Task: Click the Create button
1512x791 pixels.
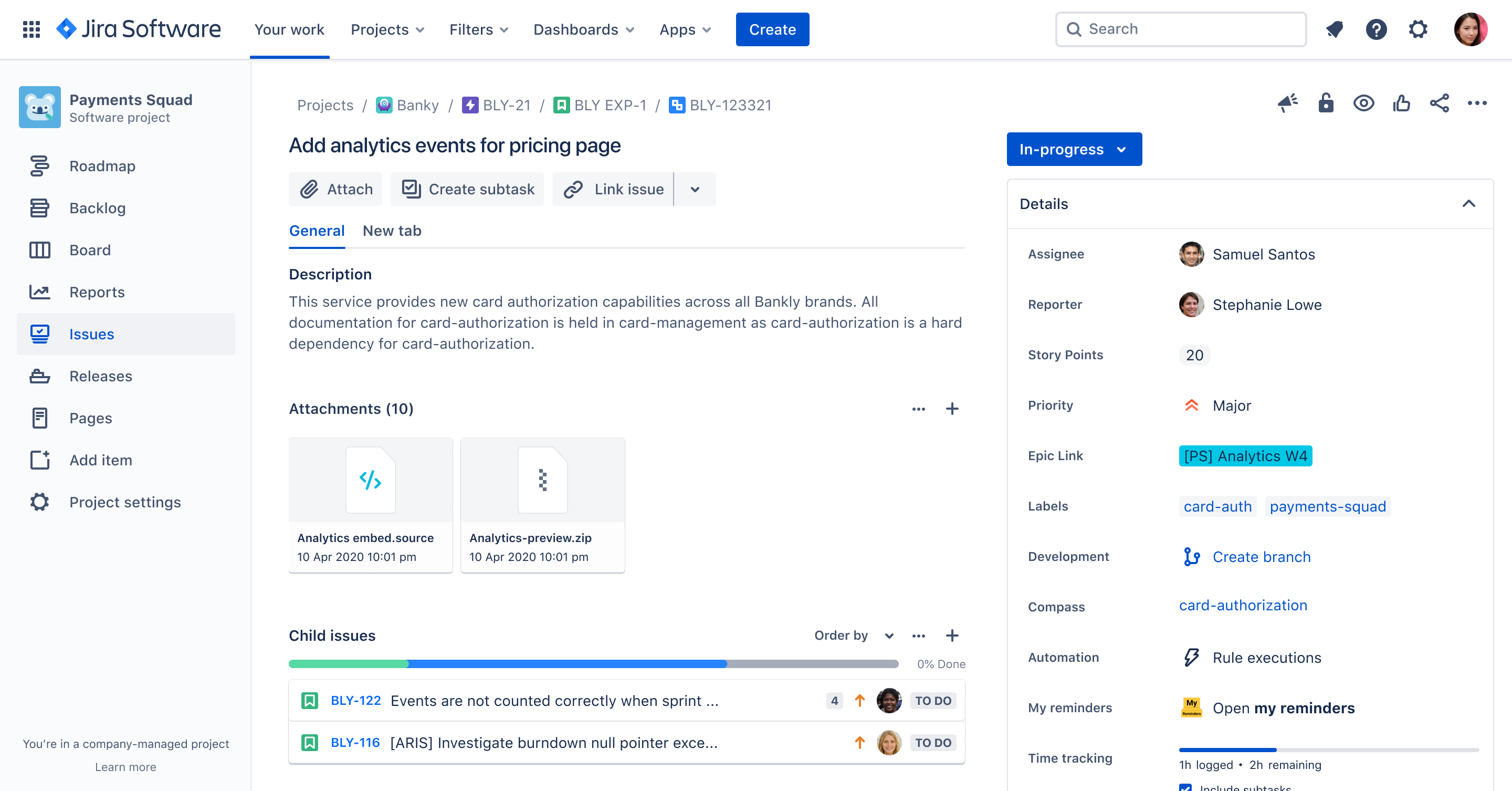Action: [772, 29]
